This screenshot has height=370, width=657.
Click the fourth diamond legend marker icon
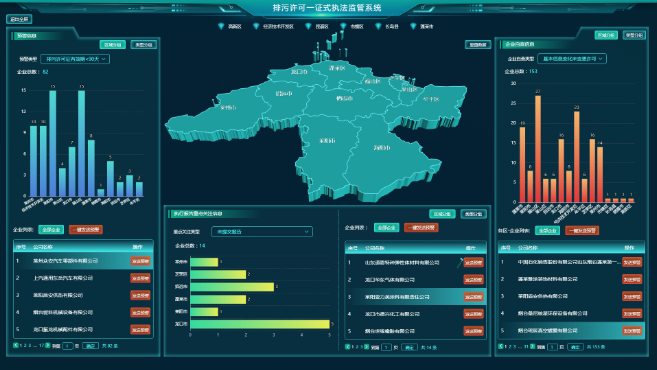click(x=343, y=26)
